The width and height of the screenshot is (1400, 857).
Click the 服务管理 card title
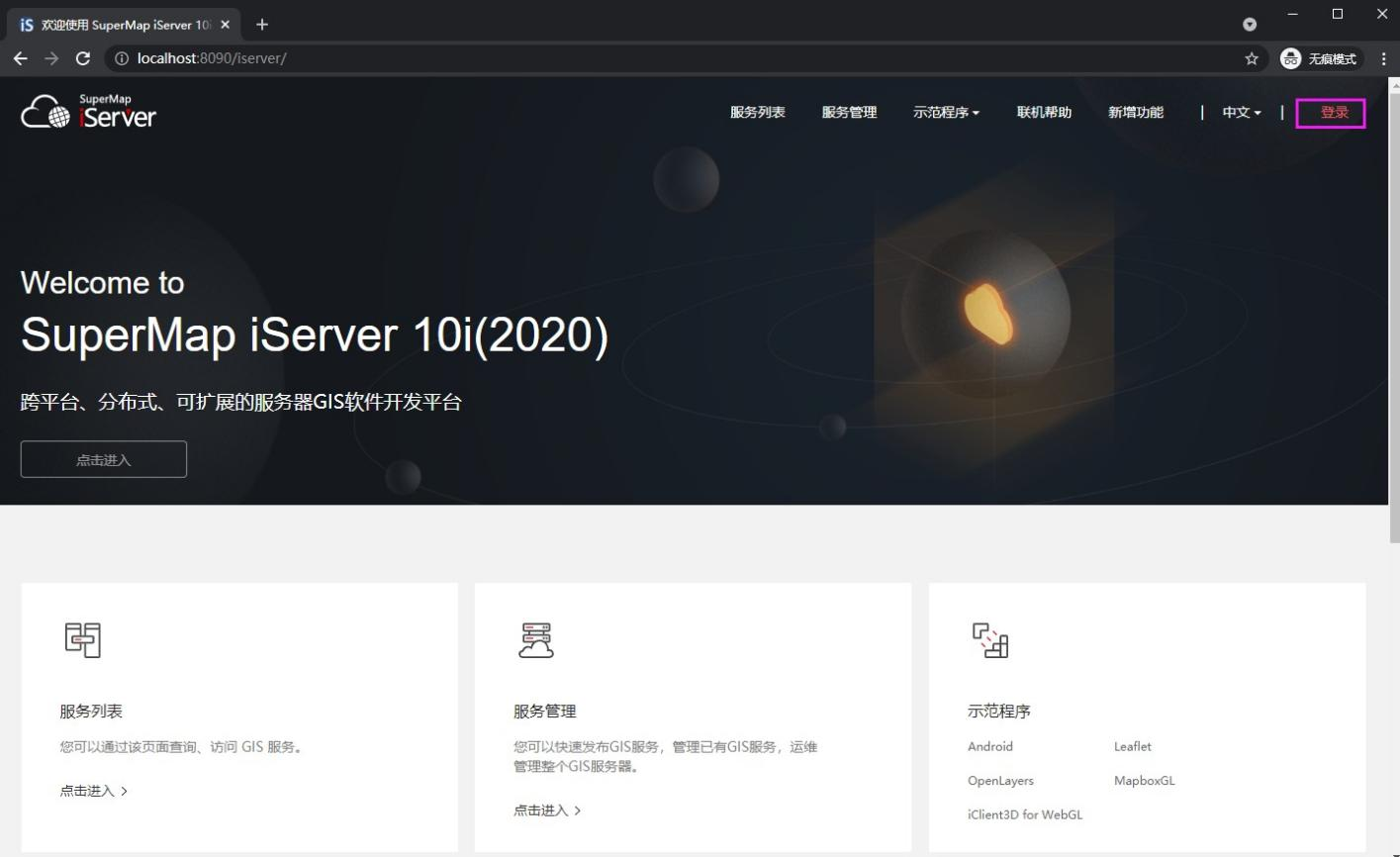click(544, 712)
